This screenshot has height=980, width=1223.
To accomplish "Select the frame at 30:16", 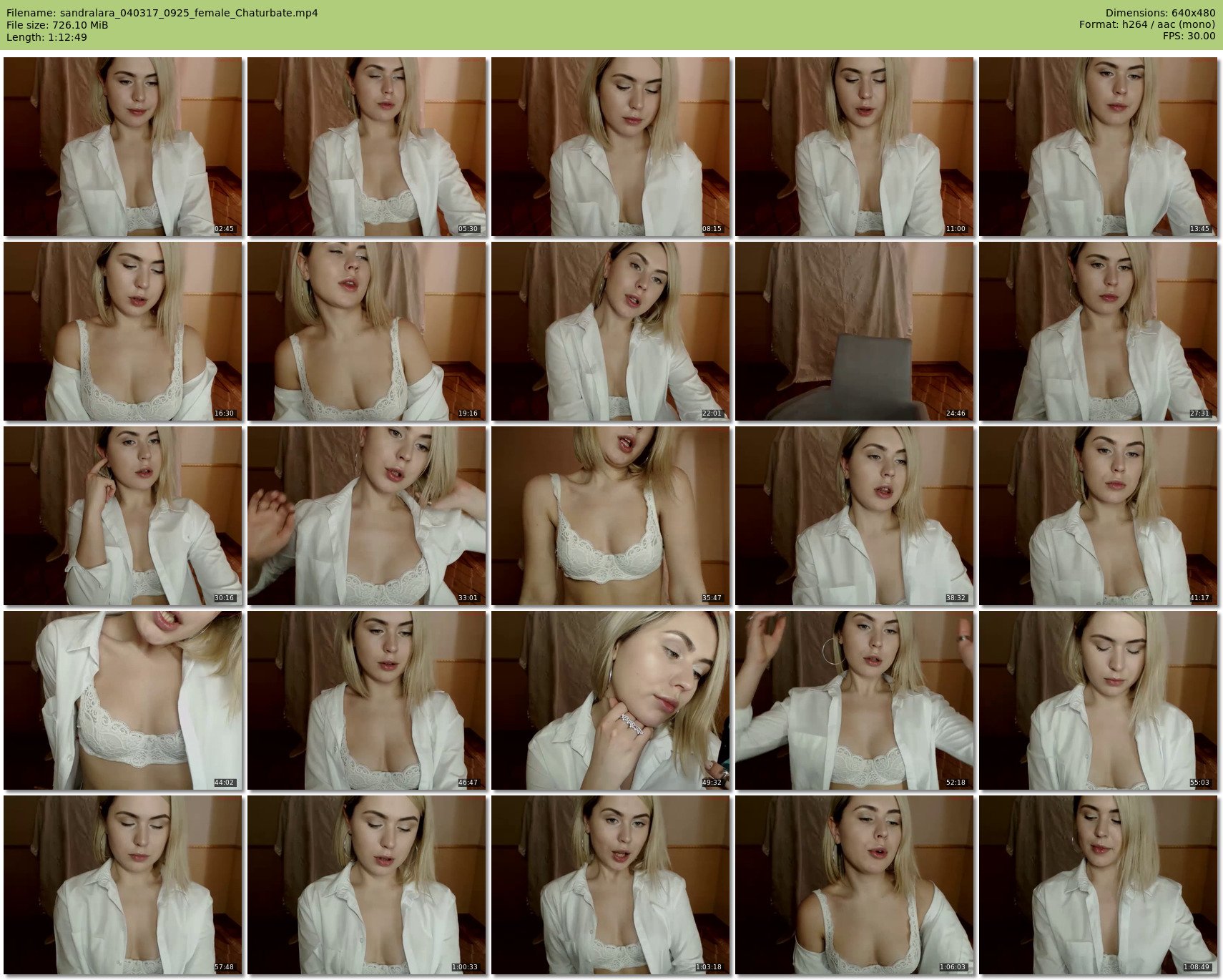I will (123, 516).
